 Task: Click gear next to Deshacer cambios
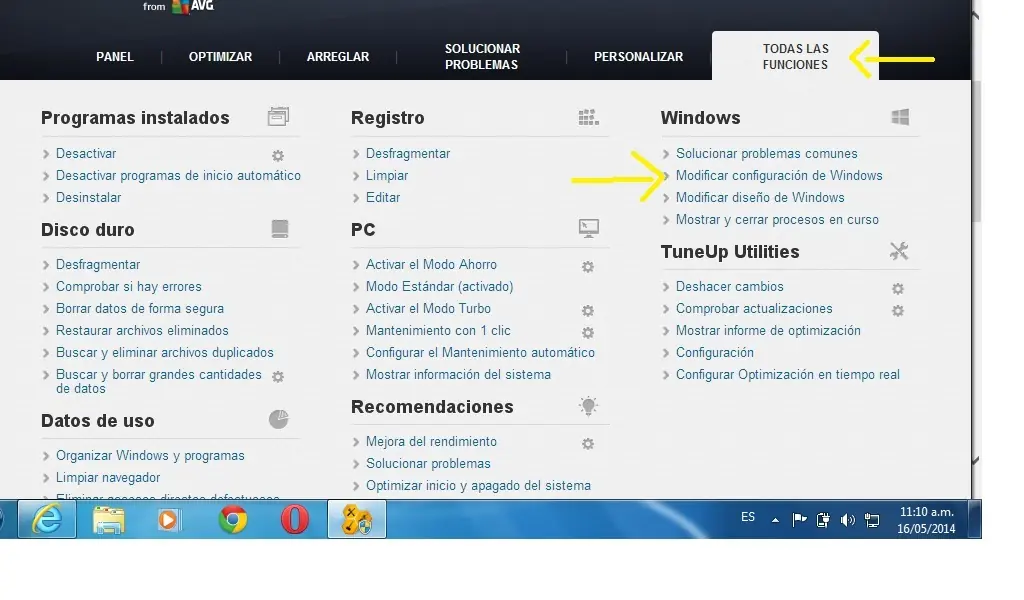[898, 289]
